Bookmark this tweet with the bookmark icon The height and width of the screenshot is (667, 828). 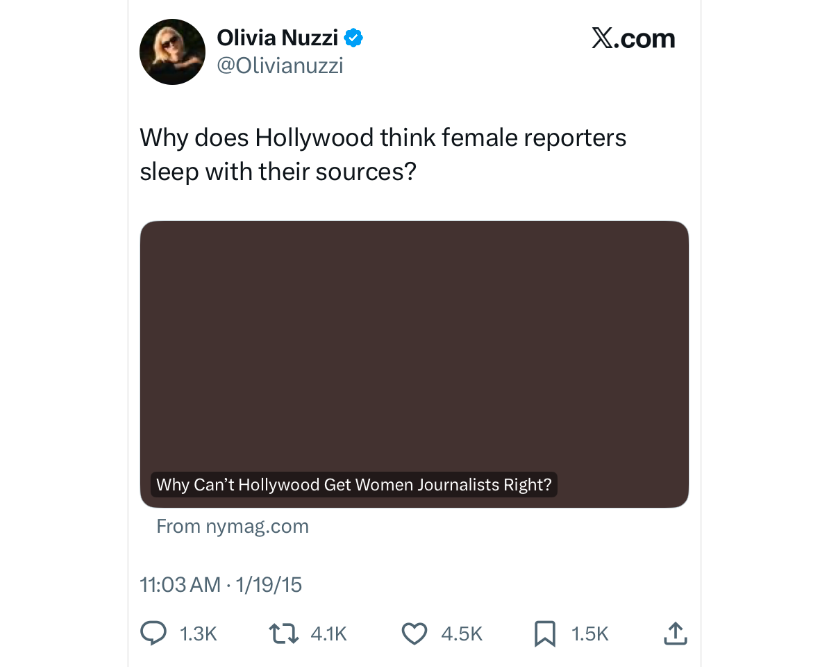[545, 633]
